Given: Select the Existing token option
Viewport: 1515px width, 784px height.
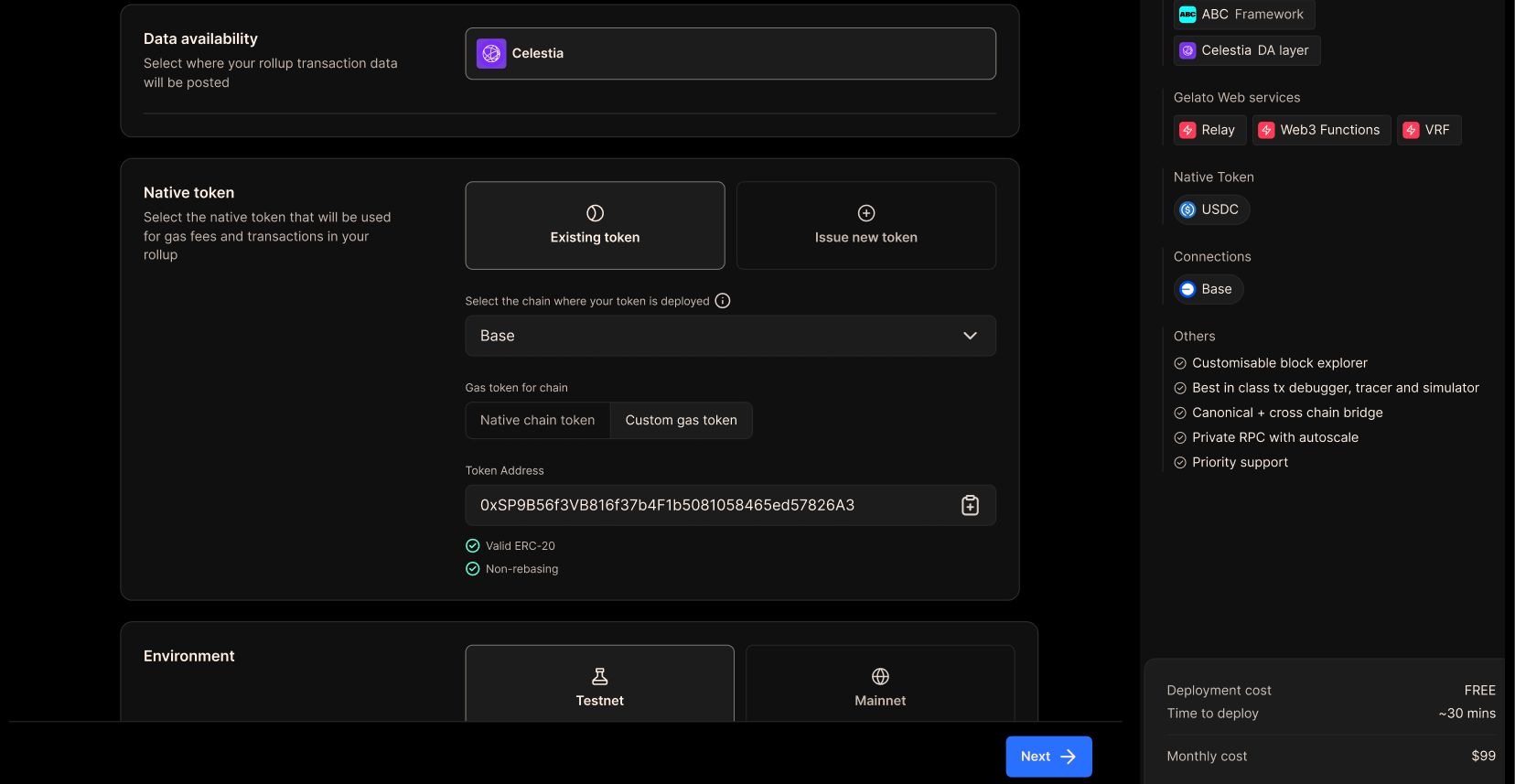Looking at the screenshot, I should coord(595,225).
